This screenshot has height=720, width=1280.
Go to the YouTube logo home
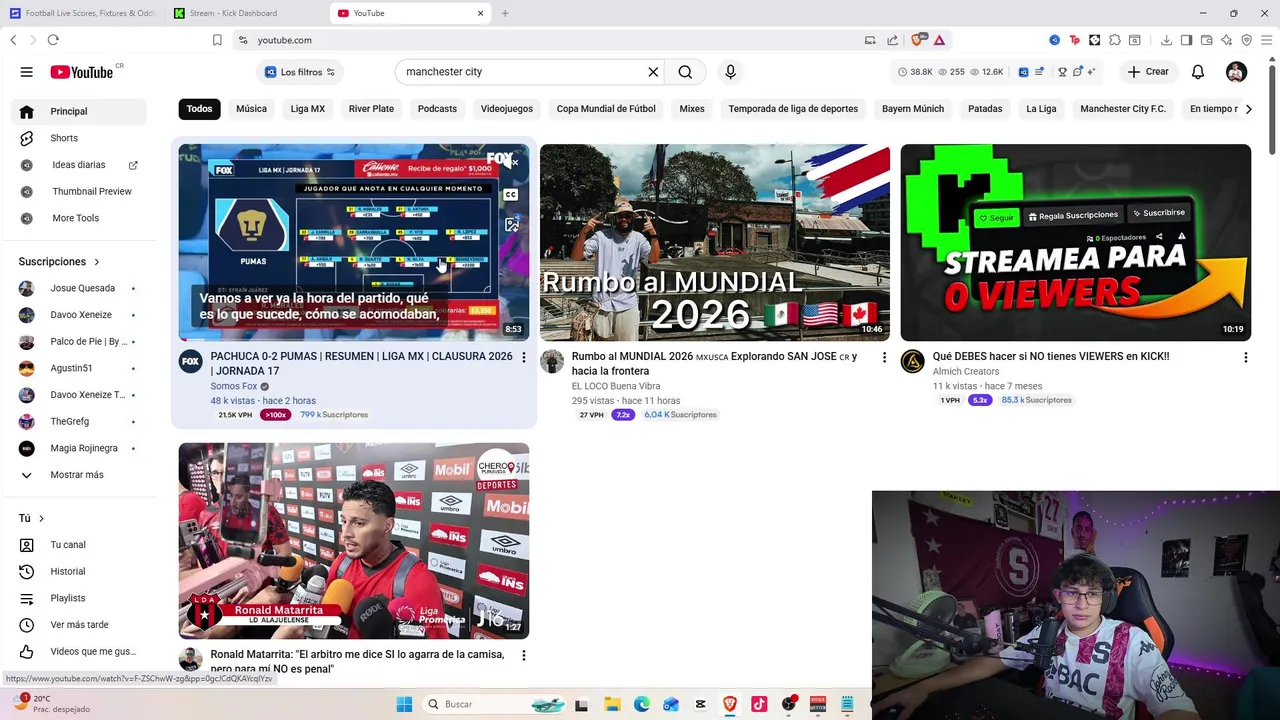pos(82,72)
